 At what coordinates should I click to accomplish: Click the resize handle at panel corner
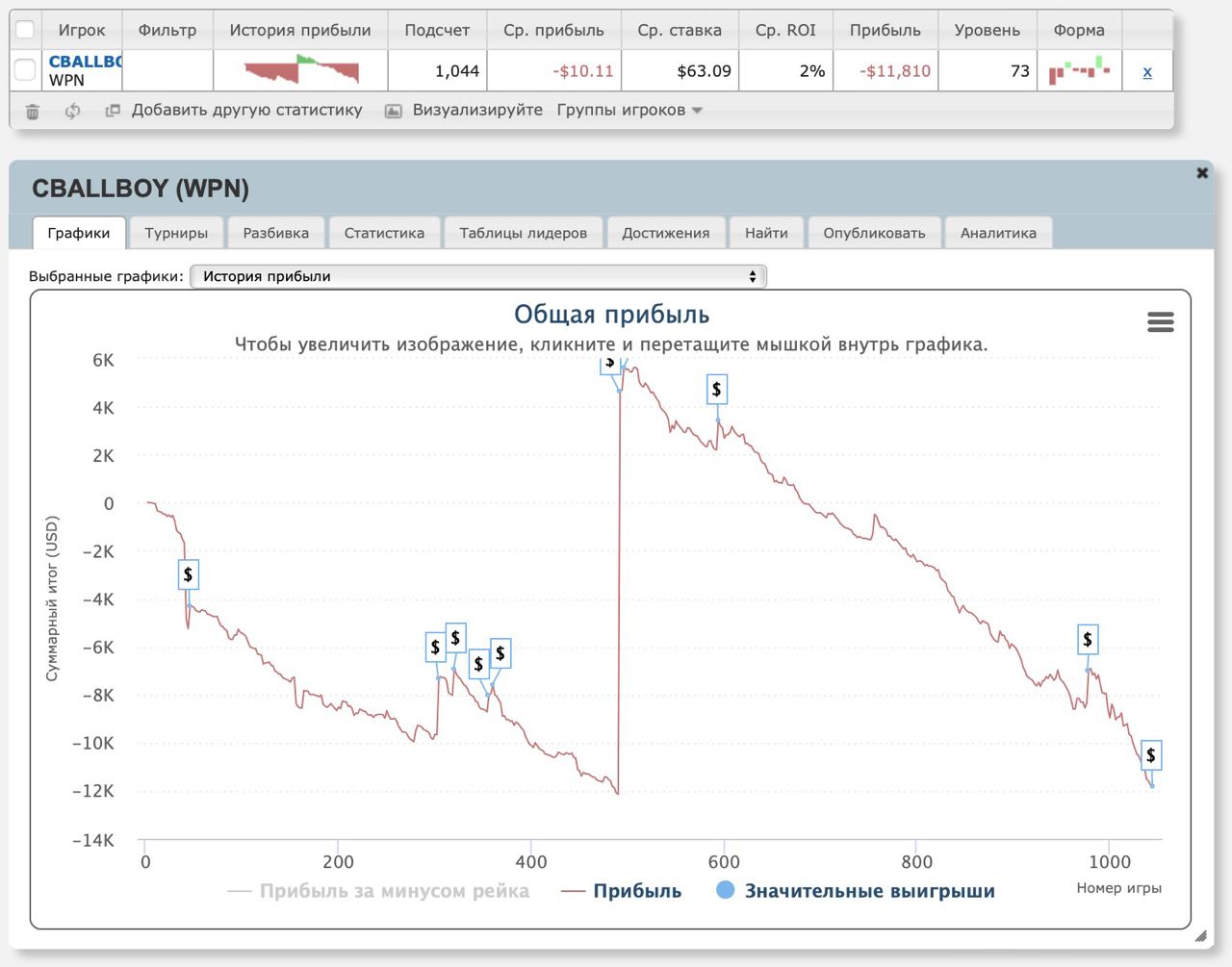(1199, 935)
